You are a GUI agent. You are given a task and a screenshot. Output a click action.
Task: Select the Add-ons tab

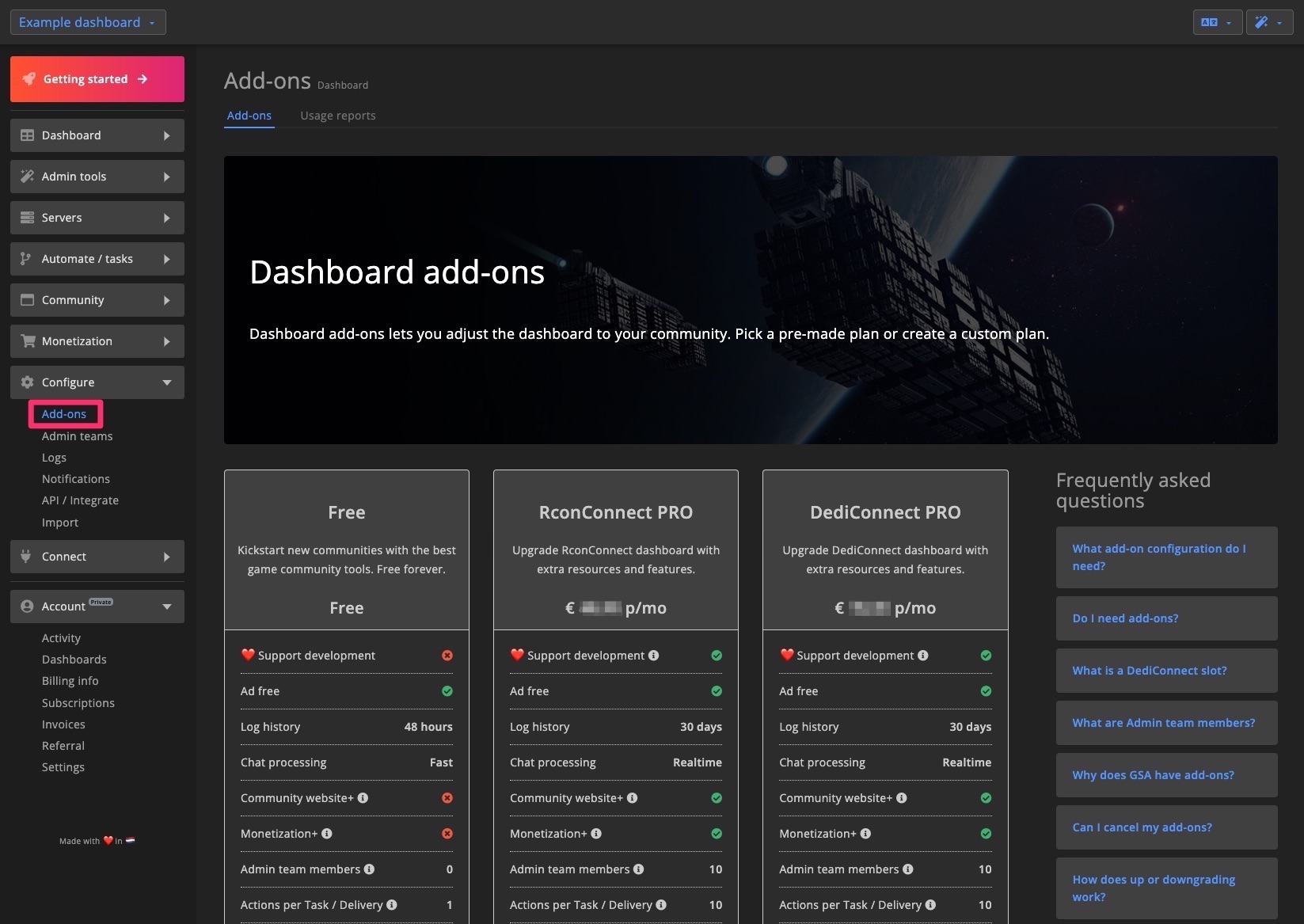pos(249,115)
